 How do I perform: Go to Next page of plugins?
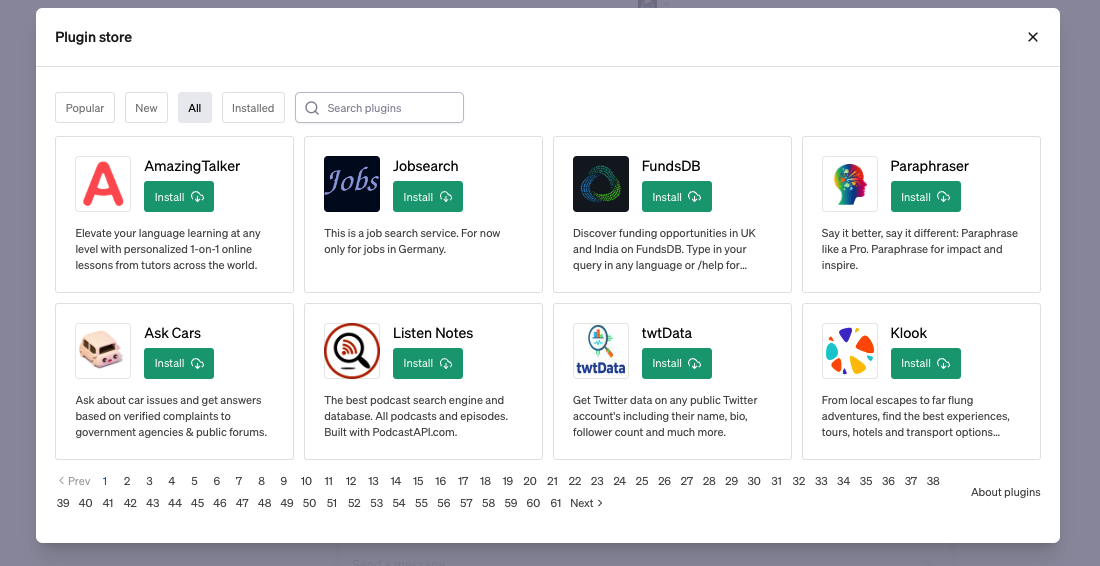point(586,503)
